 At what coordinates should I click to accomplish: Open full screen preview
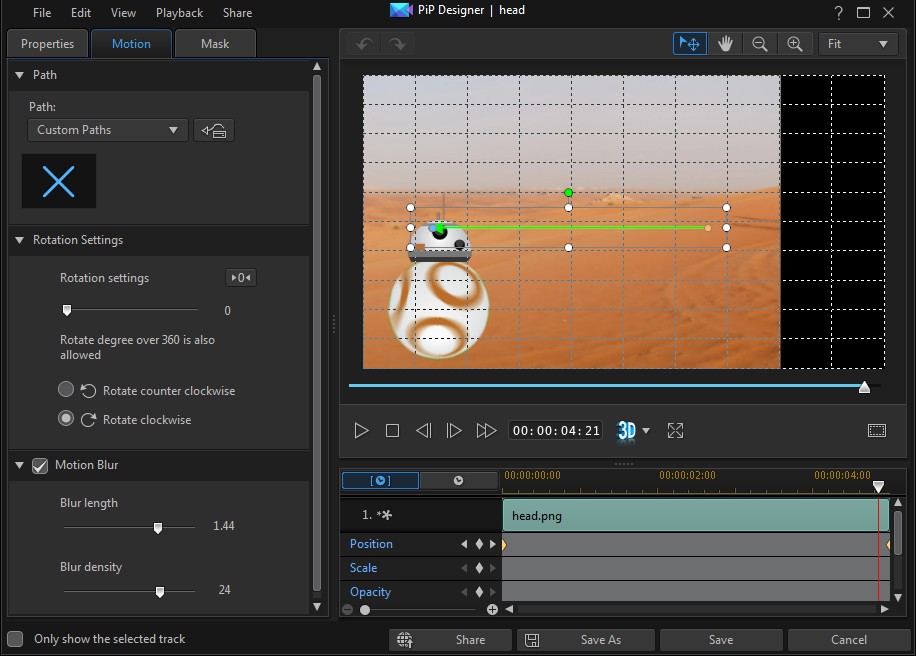click(675, 431)
